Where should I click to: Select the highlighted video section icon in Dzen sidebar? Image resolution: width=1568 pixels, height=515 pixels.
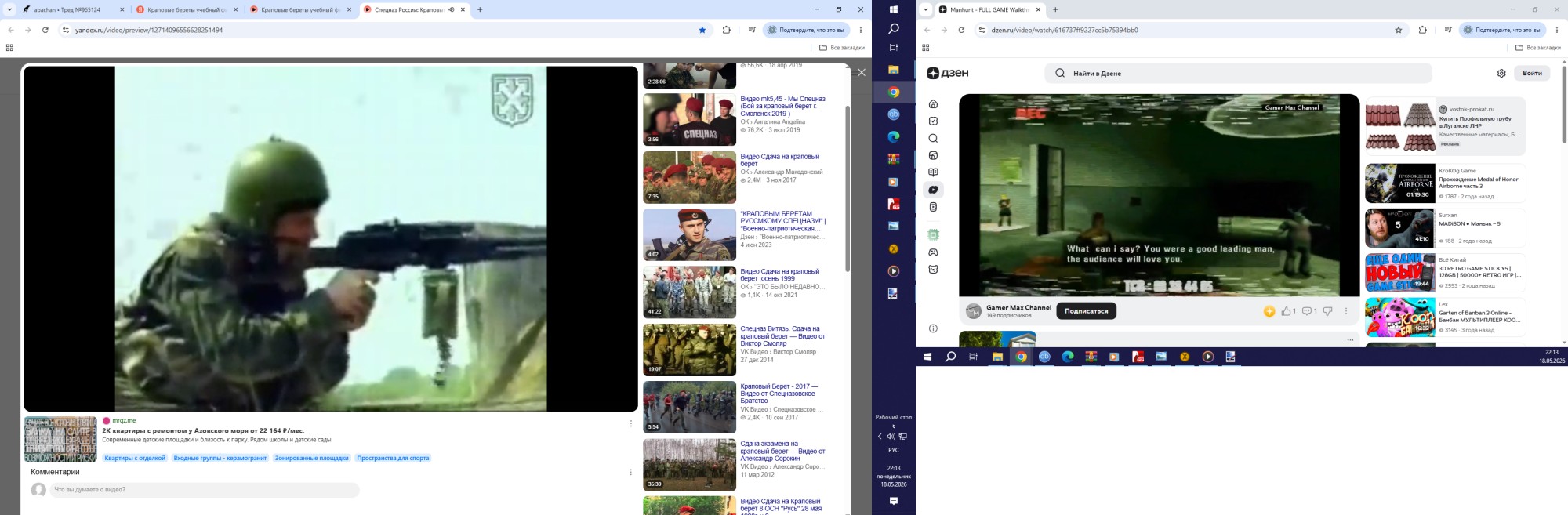pos(933,190)
